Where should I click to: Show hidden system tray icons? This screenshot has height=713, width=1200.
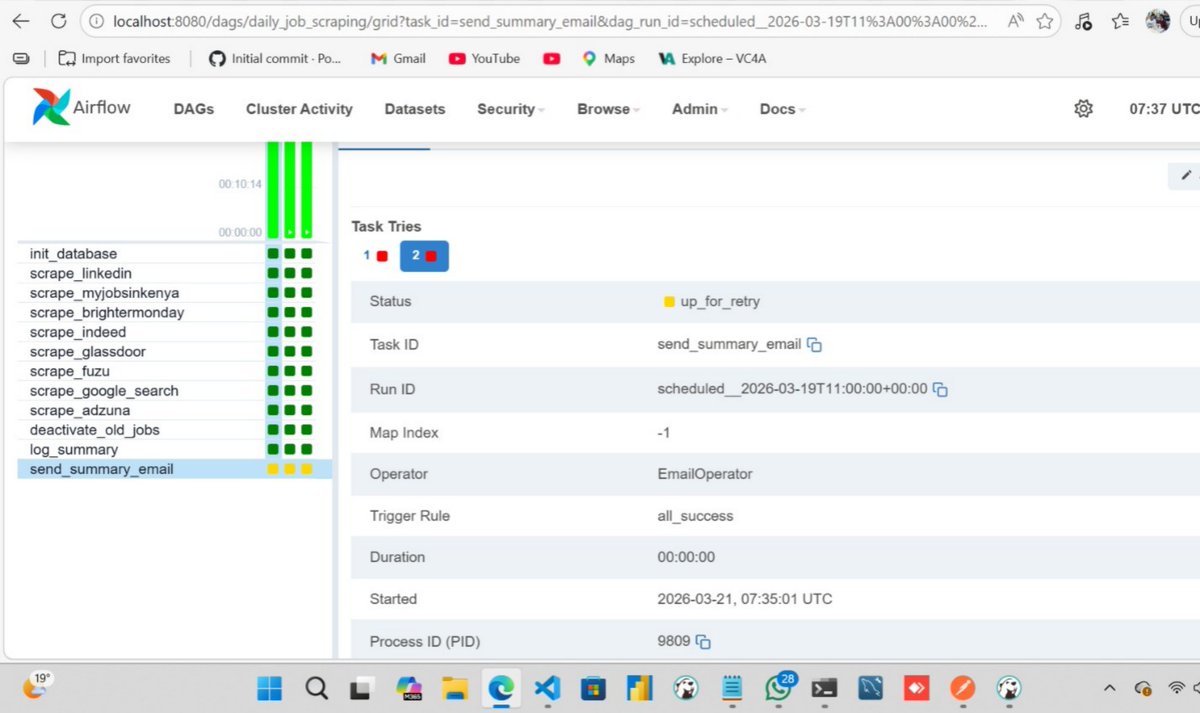tap(1109, 688)
